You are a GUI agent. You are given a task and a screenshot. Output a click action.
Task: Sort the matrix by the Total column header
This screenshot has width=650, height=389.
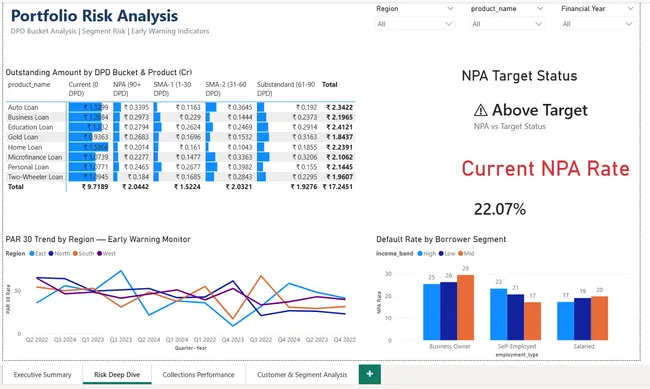pos(330,85)
